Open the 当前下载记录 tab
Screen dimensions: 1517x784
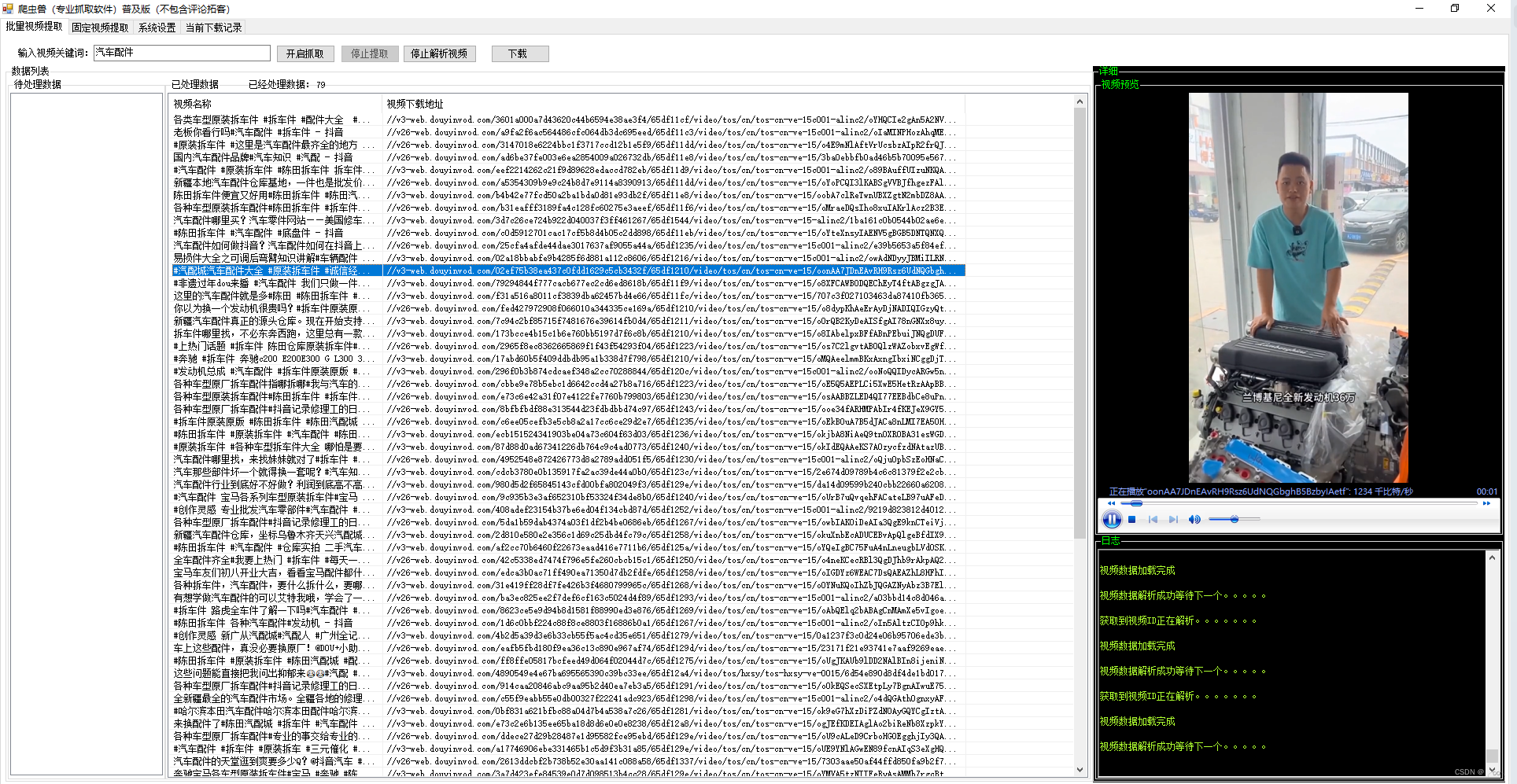coord(213,28)
